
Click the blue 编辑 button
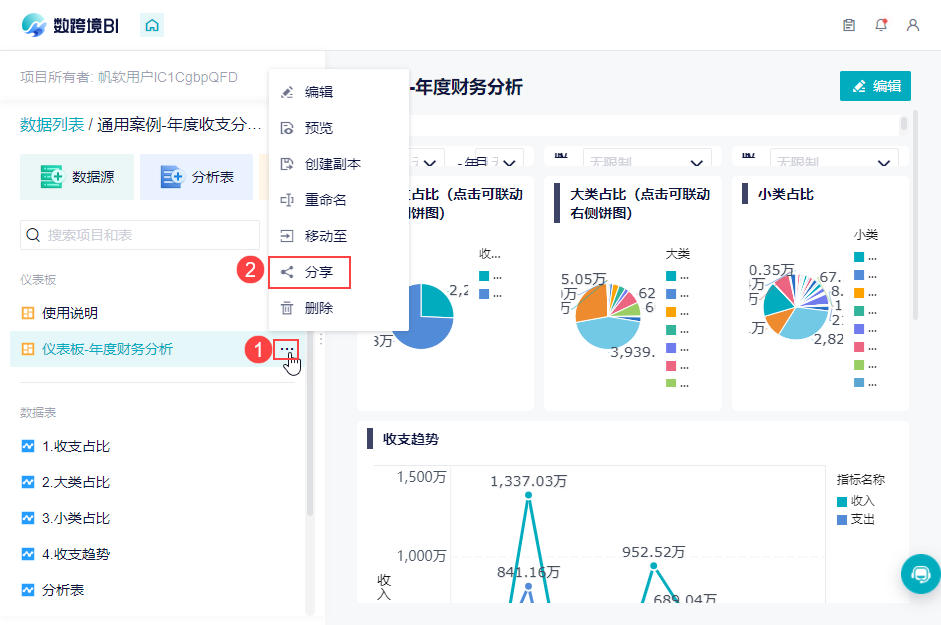pos(875,86)
